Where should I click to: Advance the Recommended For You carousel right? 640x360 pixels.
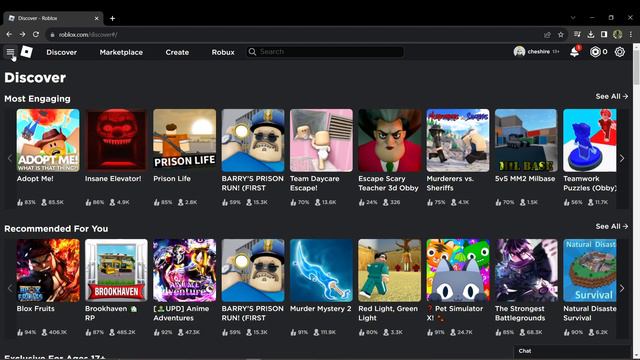tap(622, 289)
